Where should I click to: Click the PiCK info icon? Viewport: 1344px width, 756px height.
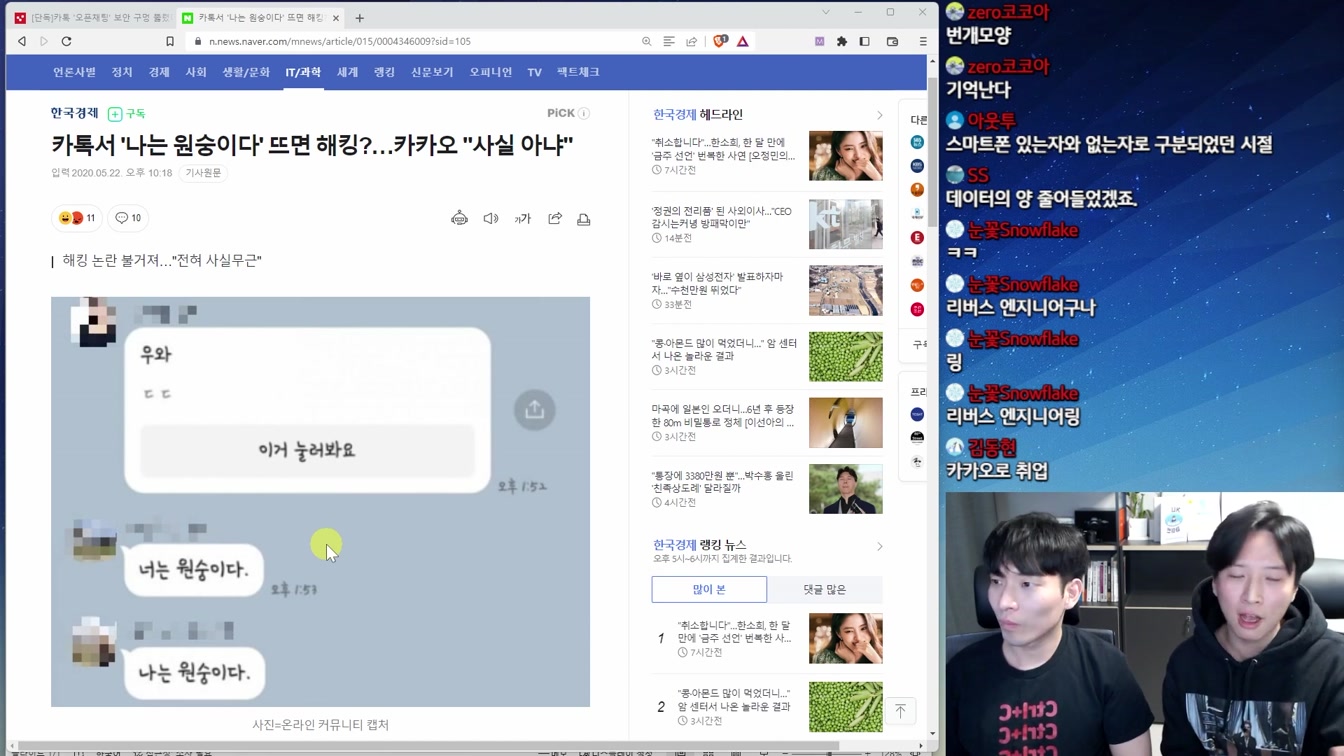584,113
